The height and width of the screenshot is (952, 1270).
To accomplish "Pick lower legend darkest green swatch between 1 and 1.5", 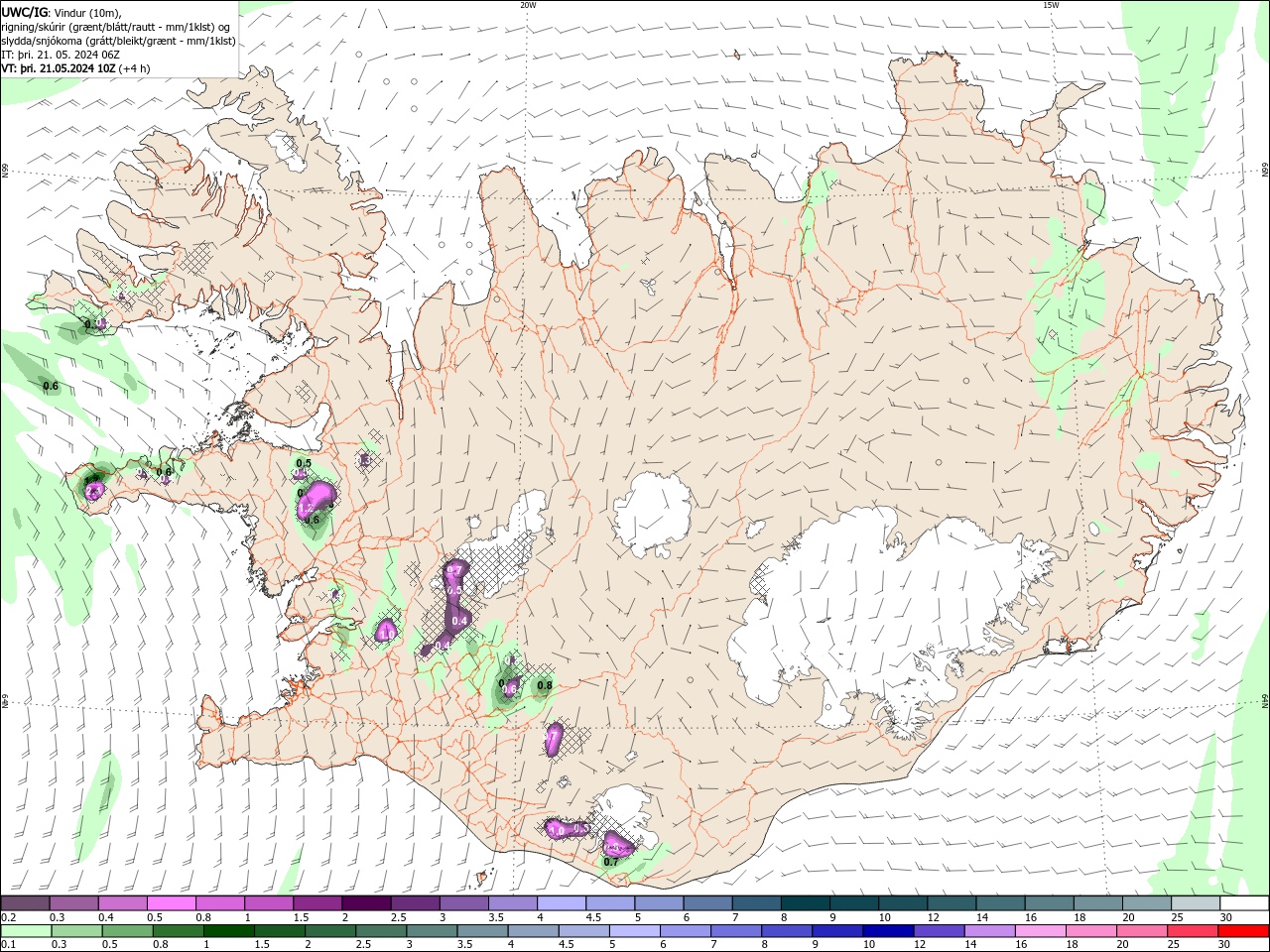I will tap(230, 931).
